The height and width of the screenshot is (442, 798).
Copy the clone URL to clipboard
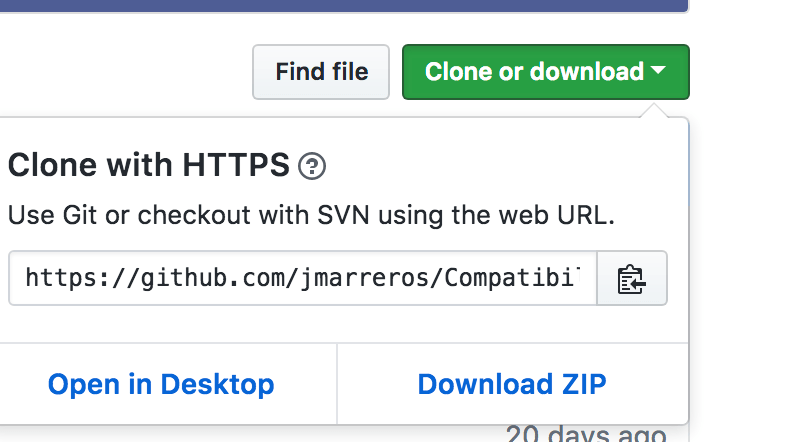pos(632,278)
